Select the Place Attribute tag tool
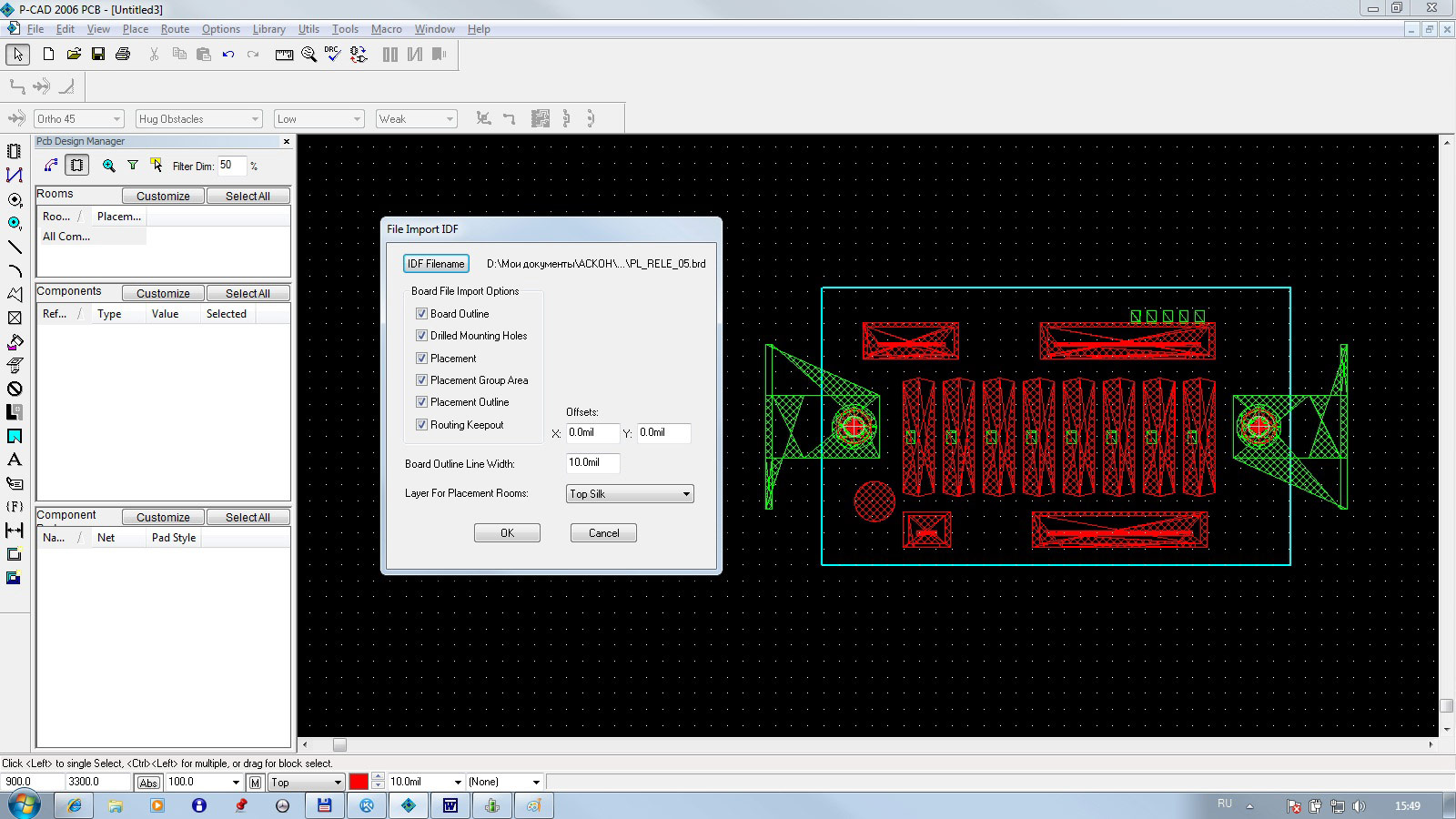 click(x=15, y=483)
